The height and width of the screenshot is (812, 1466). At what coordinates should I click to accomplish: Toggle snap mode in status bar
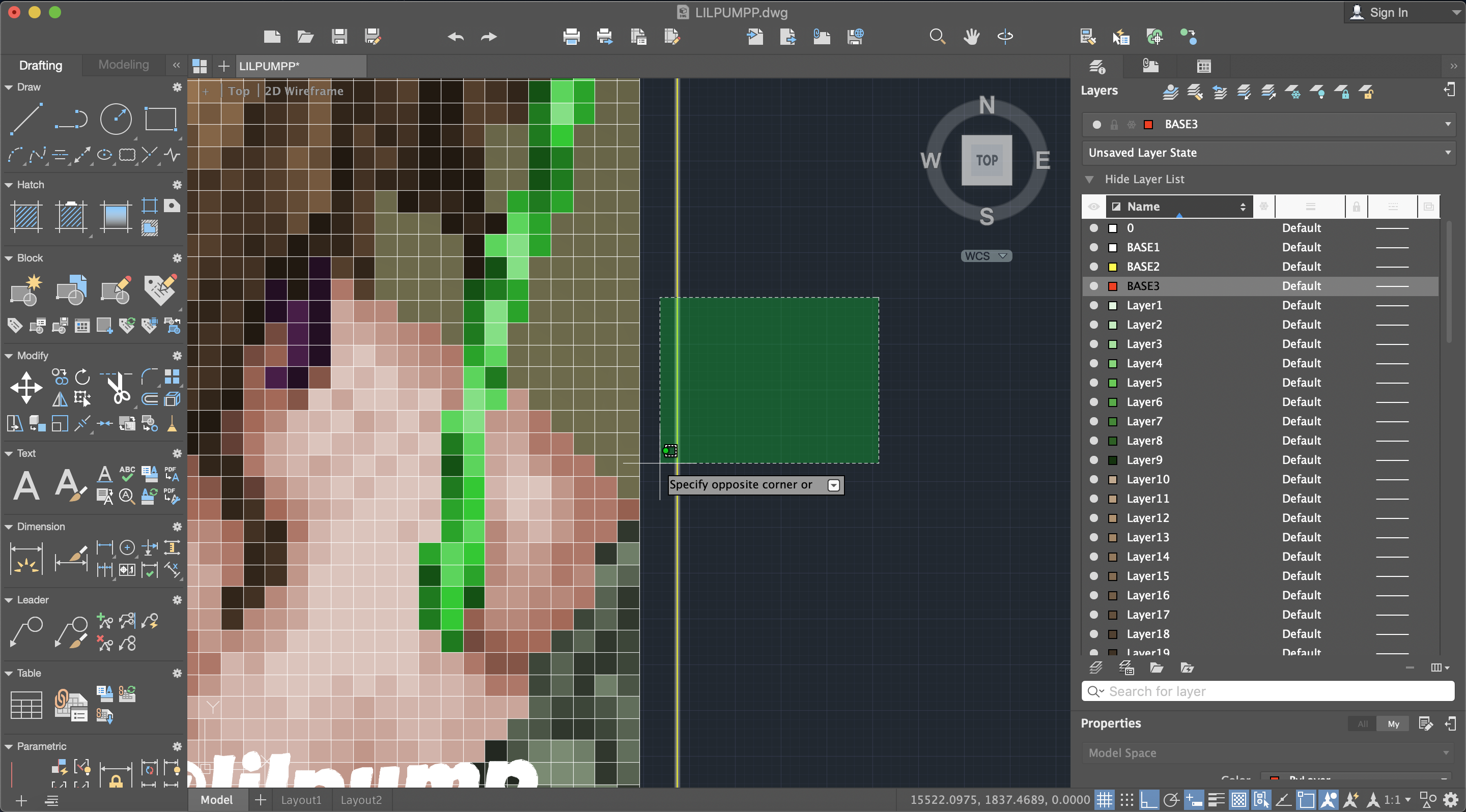point(1127,799)
